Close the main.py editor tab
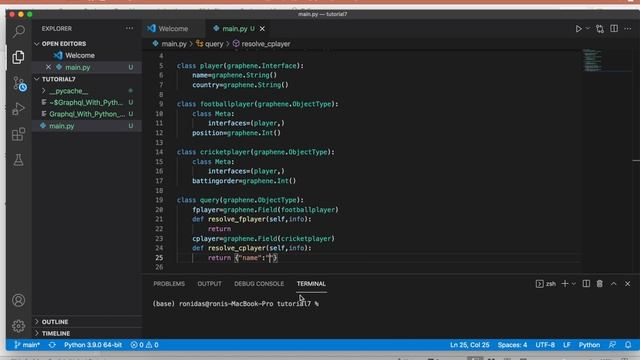 pos(262,29)
